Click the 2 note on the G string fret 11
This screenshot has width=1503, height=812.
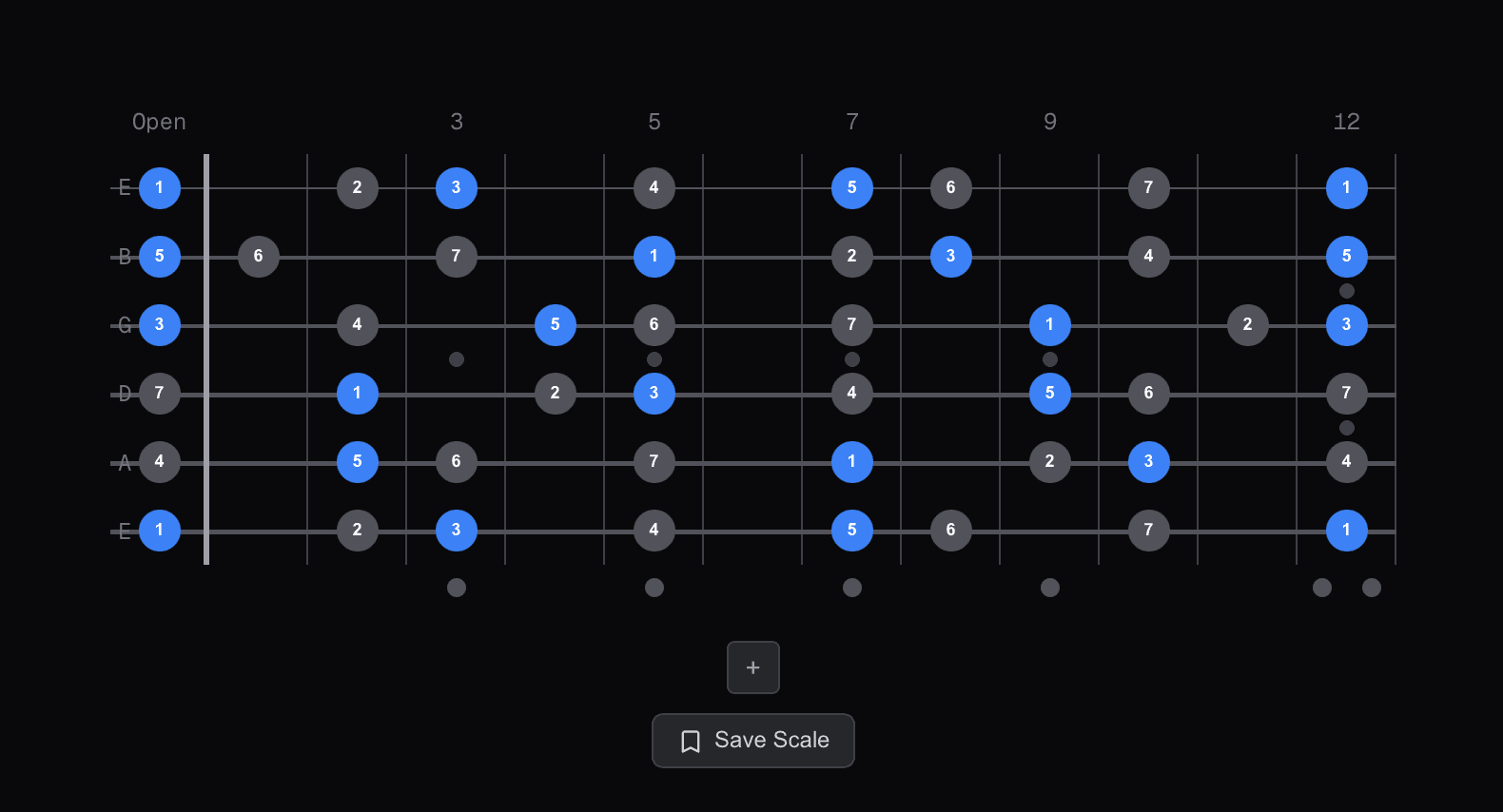pyautogui.click(x=1247, y=324)
